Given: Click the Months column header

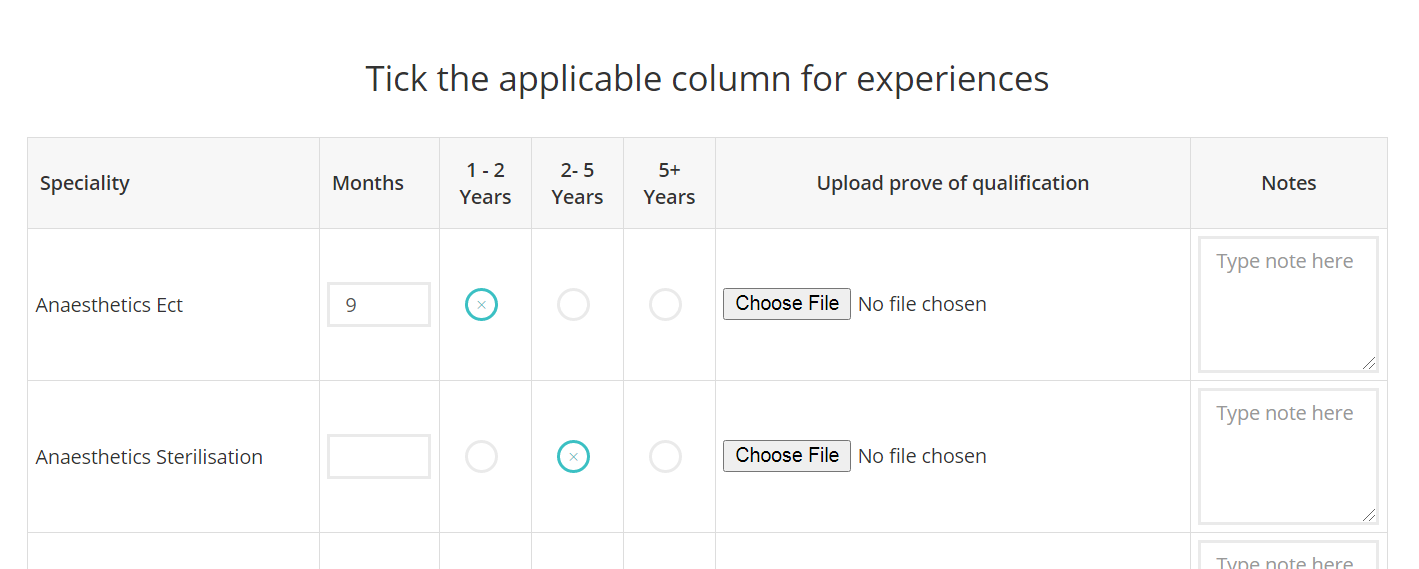Looking at the screenshot, I should pyautogui.click(x=368, y=183).
